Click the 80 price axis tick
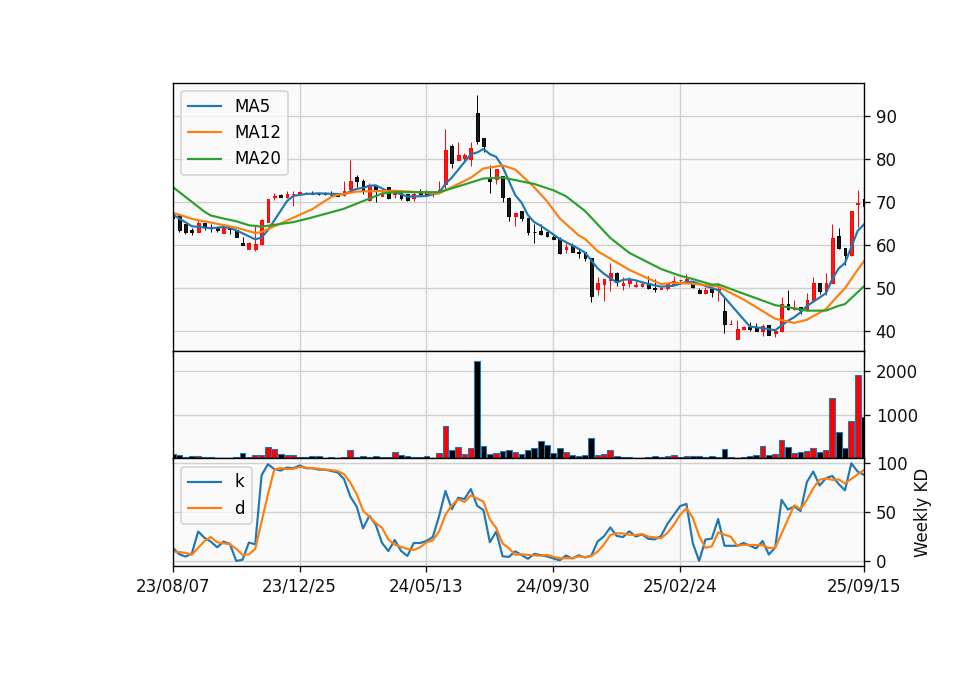Viewport: 960px width, 690px height. (x=886, y=160)
